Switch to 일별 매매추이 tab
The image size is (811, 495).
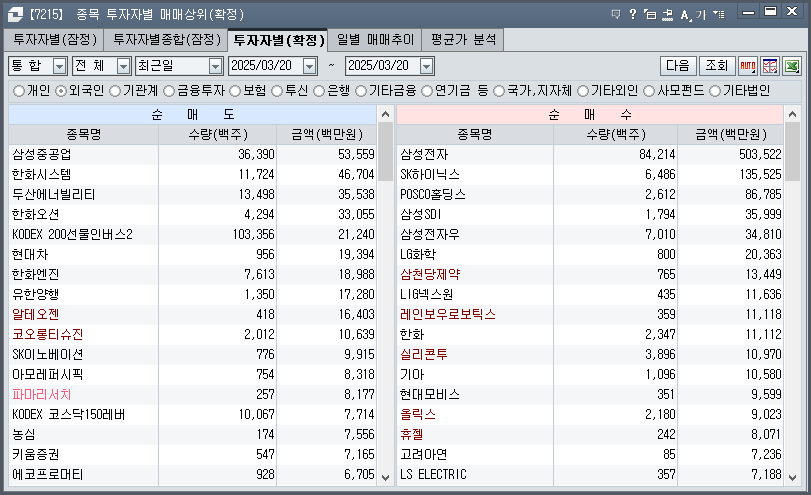click(x=375, y=40)
